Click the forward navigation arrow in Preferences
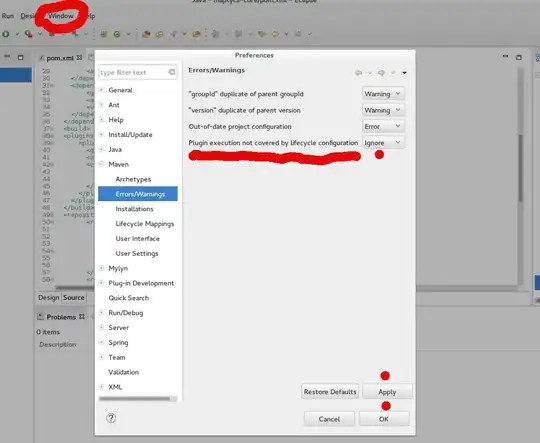The height and width of the screenshot is (443, 540). [x=381, y=73]
